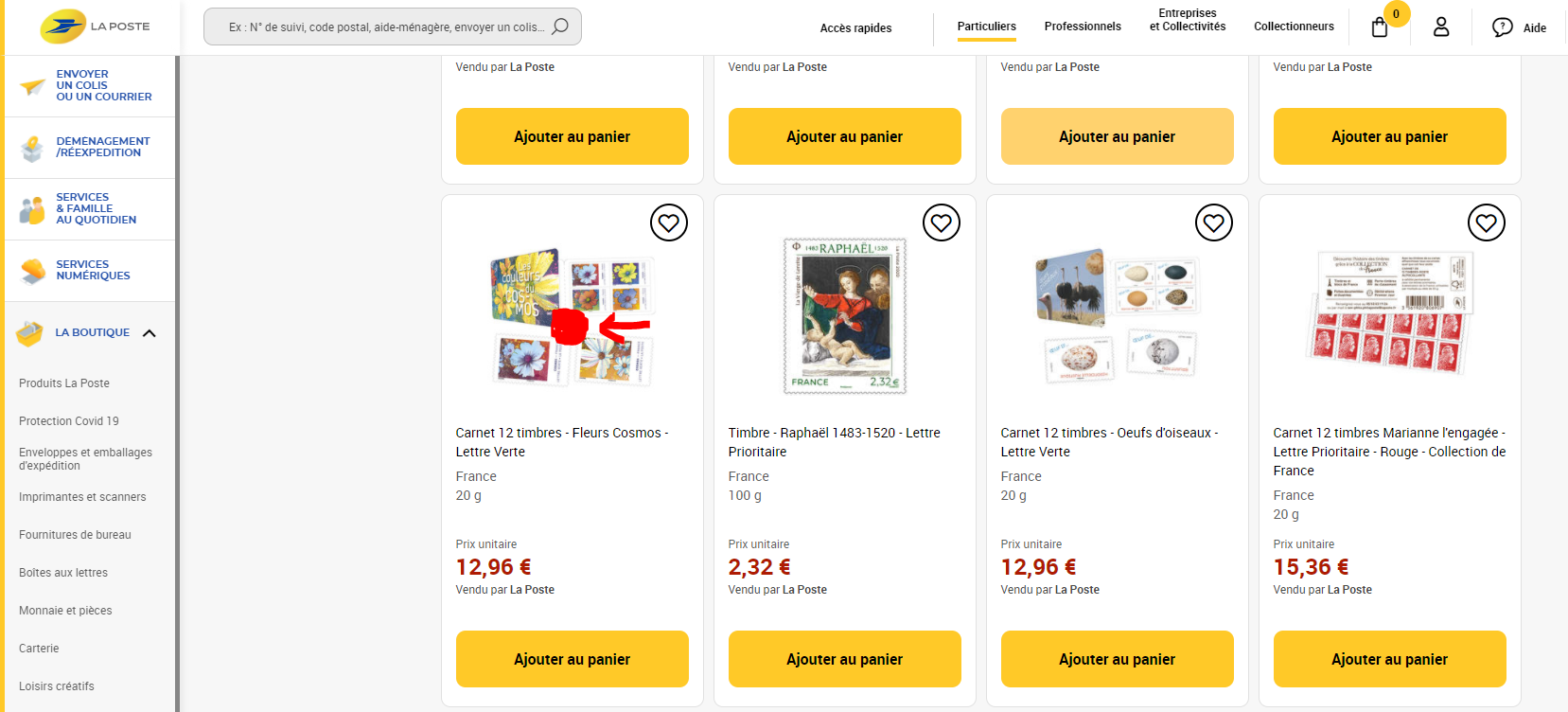Open the Protection Covid 19 link

coord(69,421)
